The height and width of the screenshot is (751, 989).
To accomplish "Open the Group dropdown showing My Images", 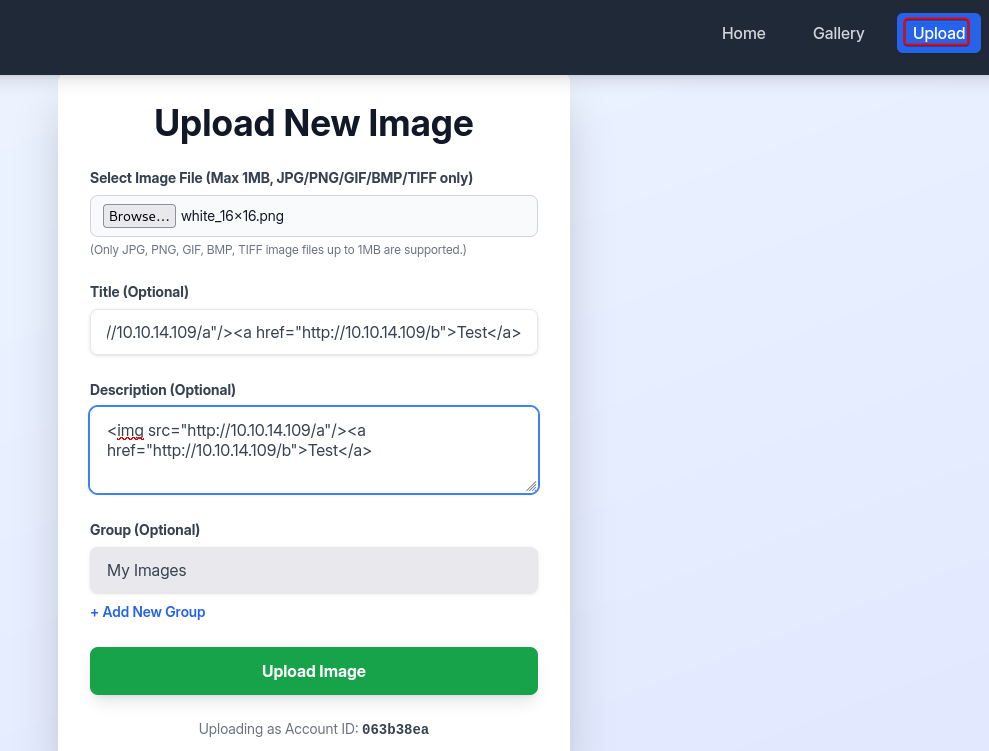I will [x=314, y=570].
